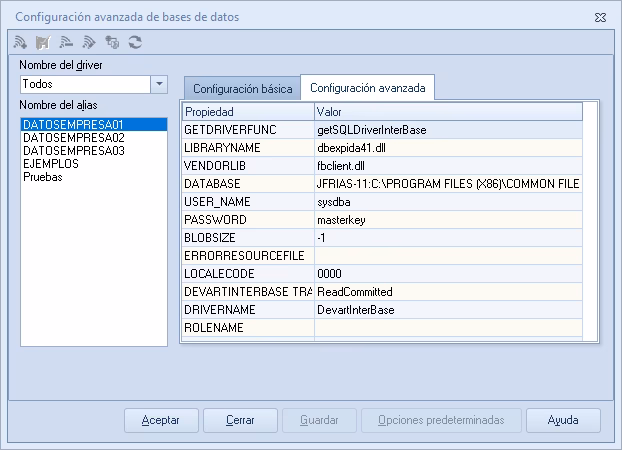This screenshot has height=450, width=622.
Task: Edit the masterkey password value
Action: click(x=449, y=220)
